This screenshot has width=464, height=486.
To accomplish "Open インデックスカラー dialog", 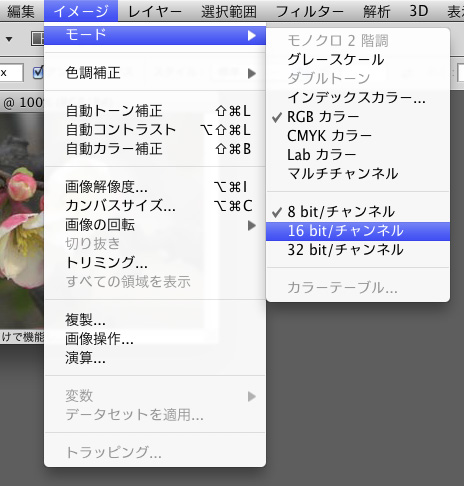I will [358, 98].
